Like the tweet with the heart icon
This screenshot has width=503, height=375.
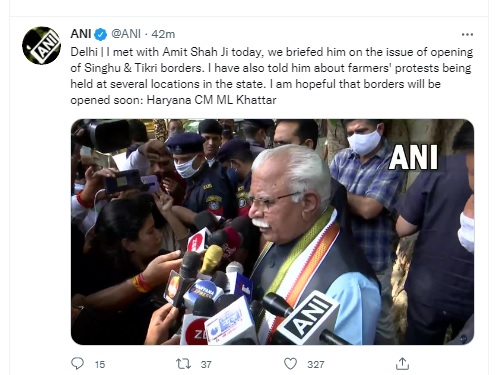290,364
